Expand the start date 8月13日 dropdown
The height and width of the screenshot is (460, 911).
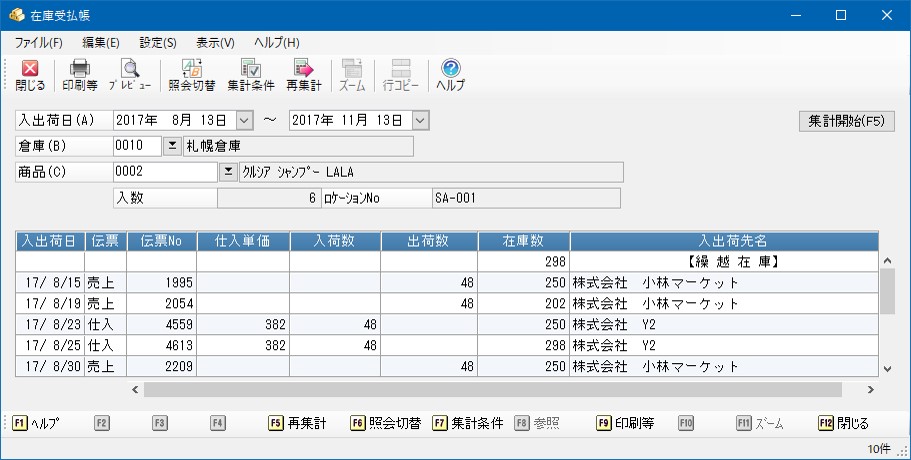(x=245, y=120)
